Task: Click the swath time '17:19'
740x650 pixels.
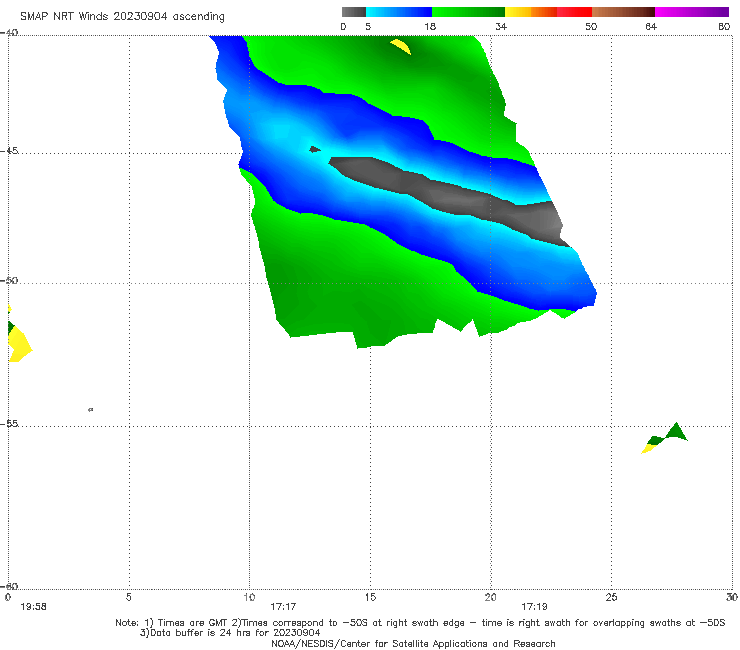Action: (534, 607)
